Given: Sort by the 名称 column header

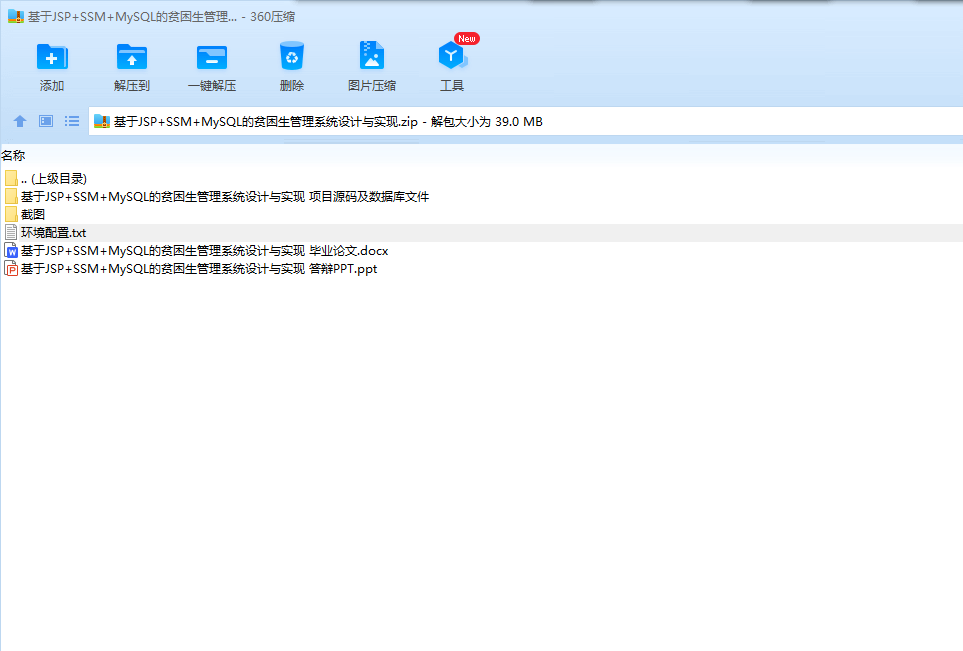Looking at the screenshot, I should 13,155.
